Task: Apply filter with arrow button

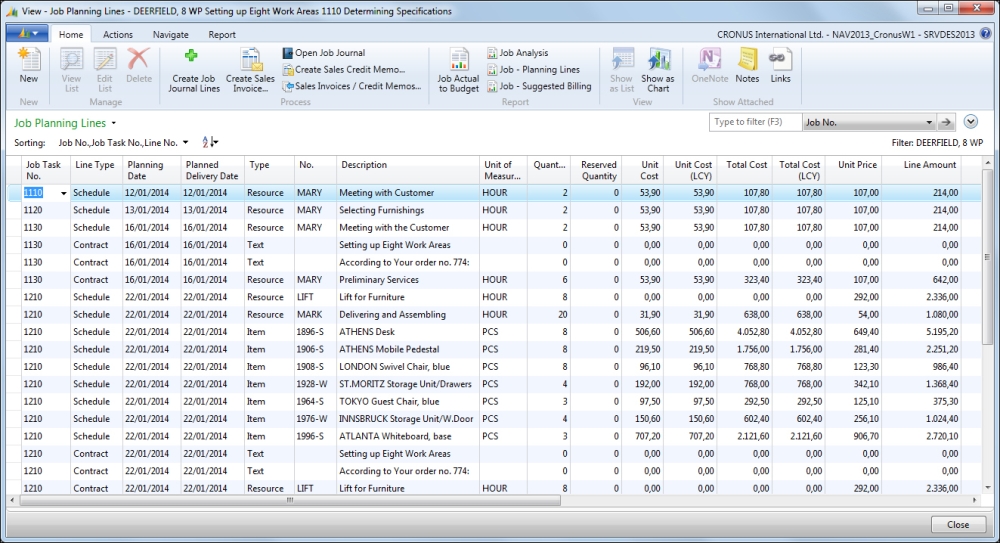Action: coord(946,122)
